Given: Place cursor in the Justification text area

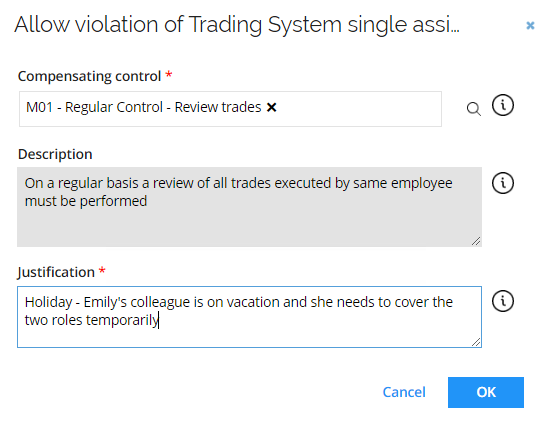Looking at the screenshot, I should point(249,317).
